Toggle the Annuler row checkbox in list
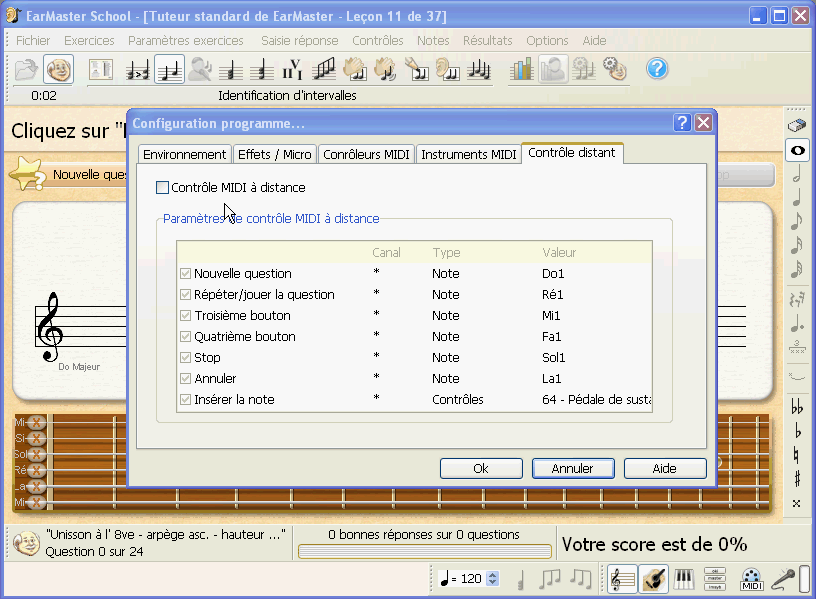Screen dimensions: 816x599 click(185, 378)
